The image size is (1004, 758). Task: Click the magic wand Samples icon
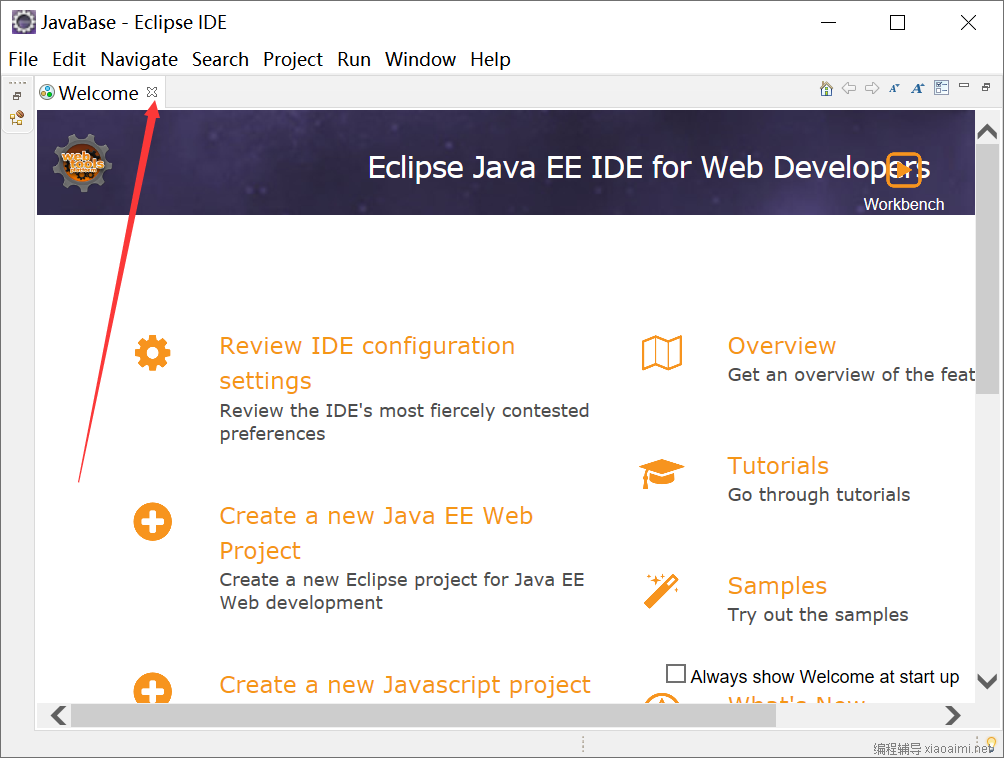(661, 591)
